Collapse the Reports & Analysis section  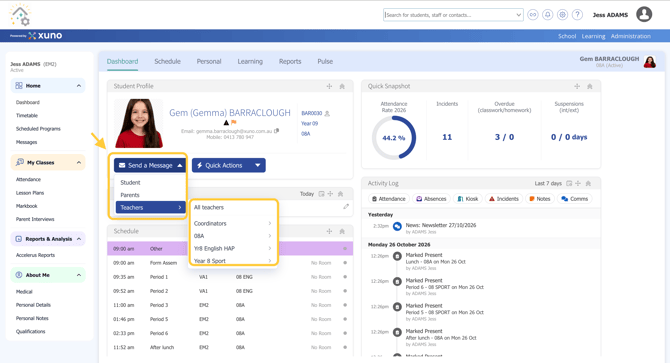click(79, 239)
